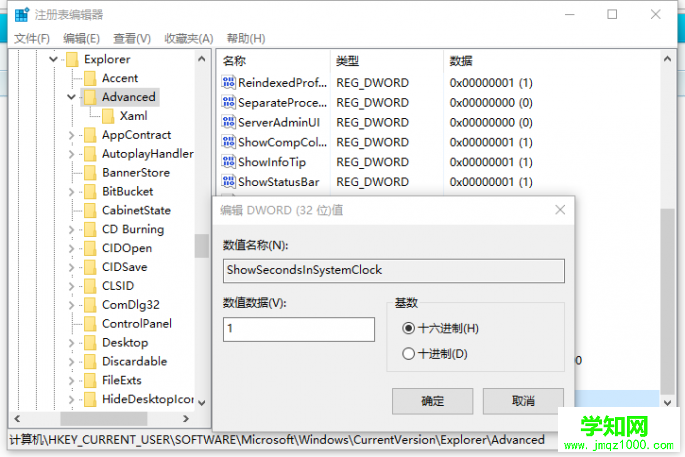This screenshot has height=457, width=685.
Task: Click the ShowInfoTip DWORD value icon
Action: pos(228,162)
